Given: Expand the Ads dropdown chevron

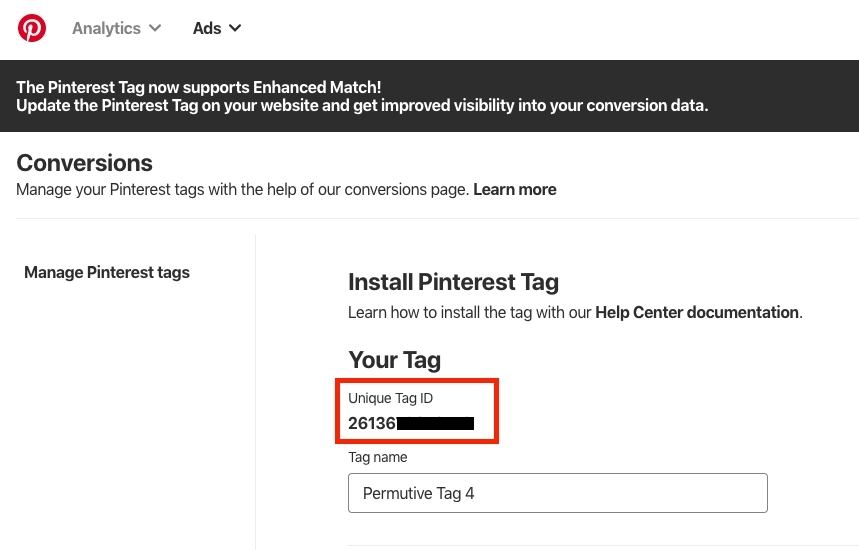Looking at the screenshot, I should (x=235, y=28).
